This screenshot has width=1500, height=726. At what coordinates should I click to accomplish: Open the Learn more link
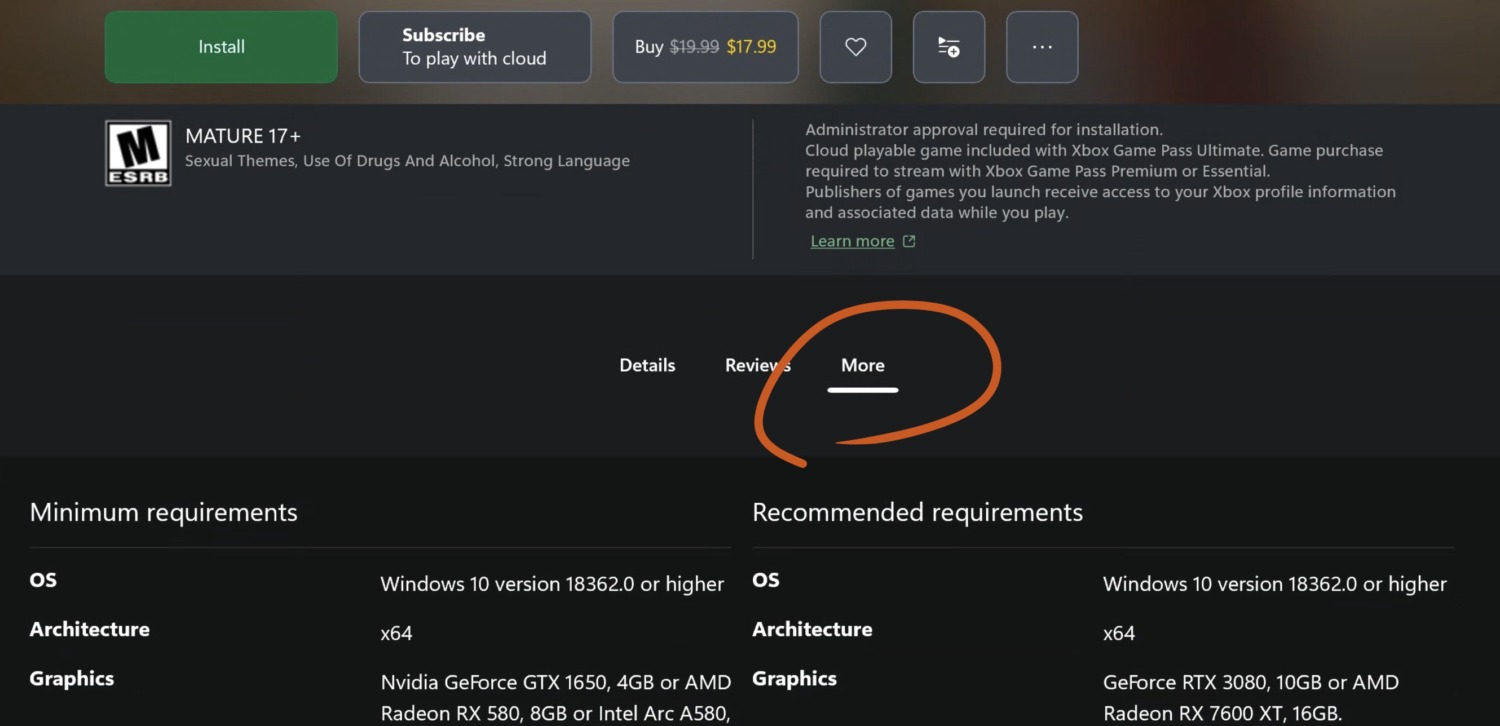point(863,241)
